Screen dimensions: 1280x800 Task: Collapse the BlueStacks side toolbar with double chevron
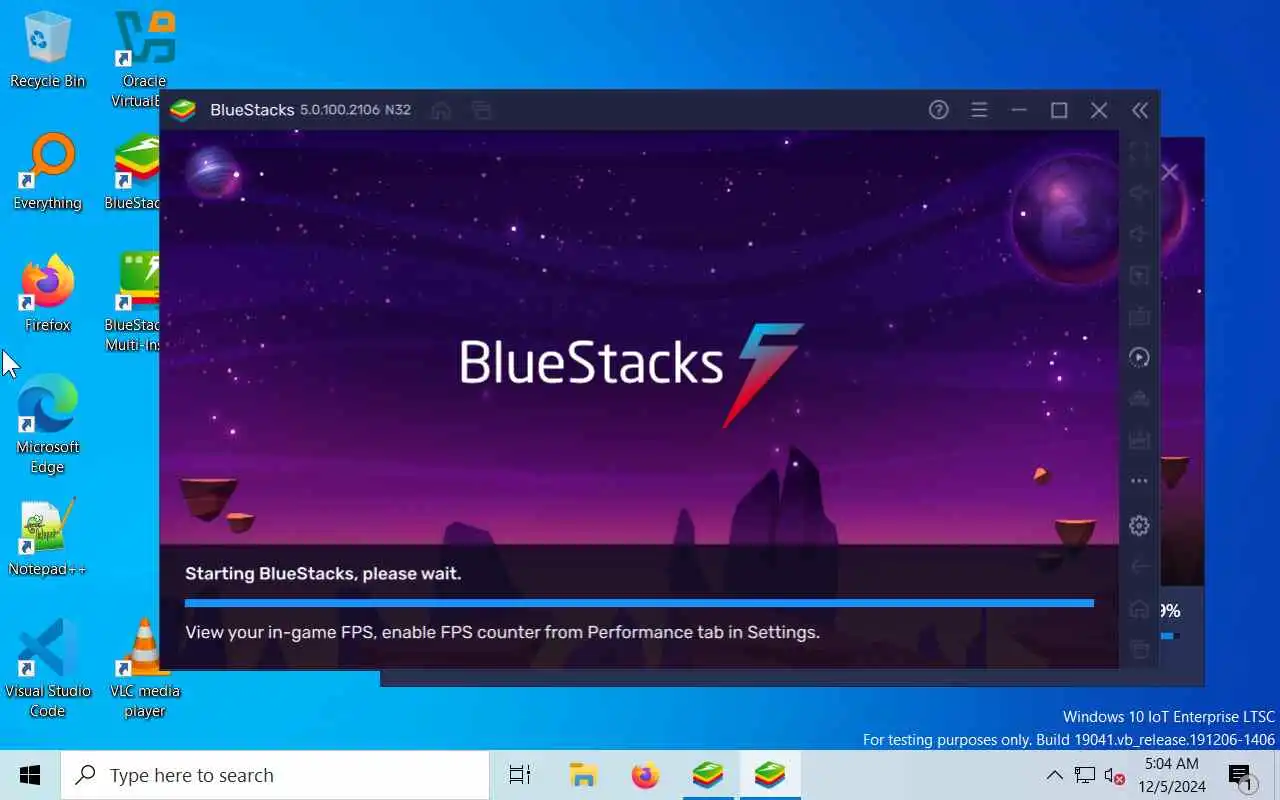(1140, 110)
